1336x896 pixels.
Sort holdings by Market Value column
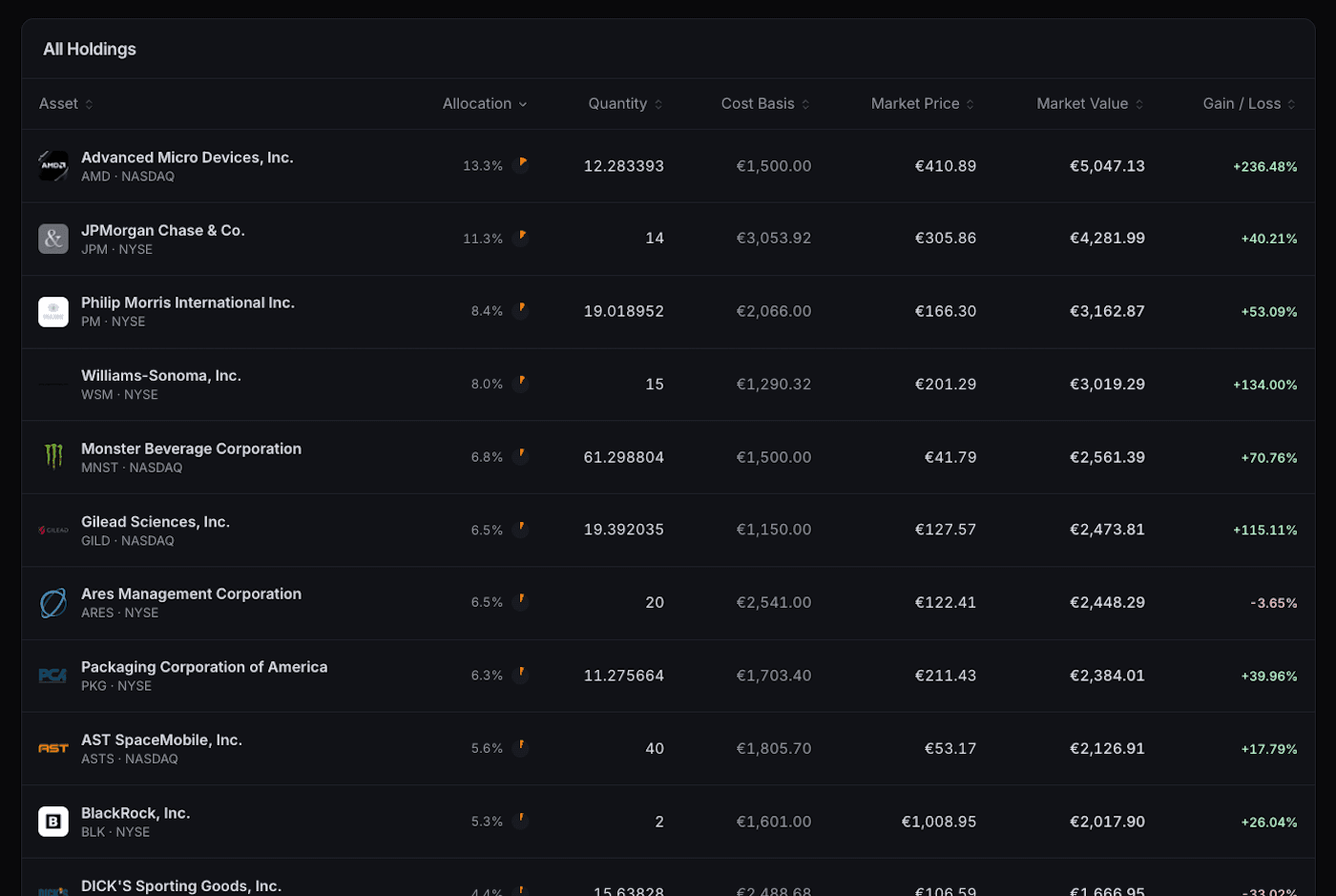1090,104
